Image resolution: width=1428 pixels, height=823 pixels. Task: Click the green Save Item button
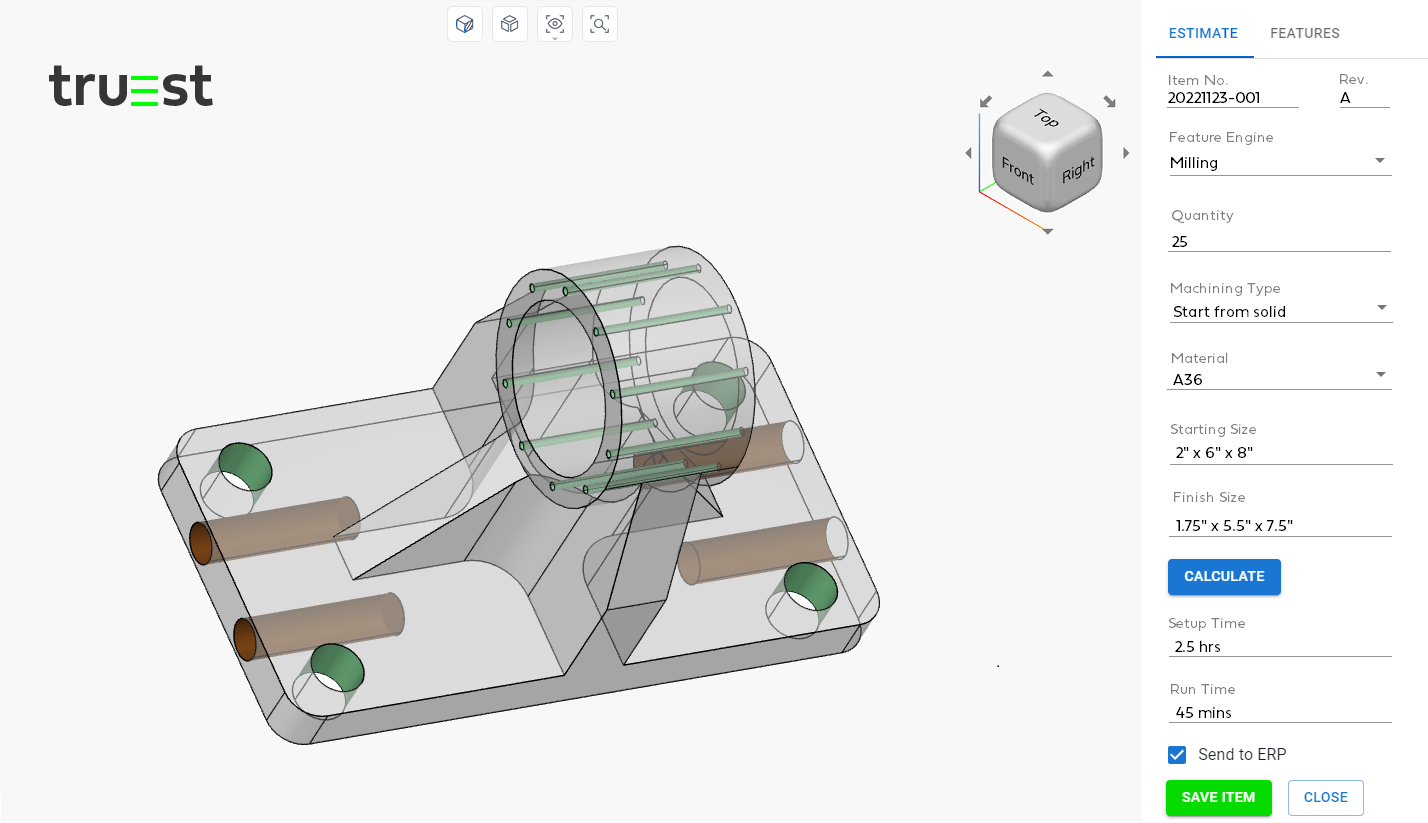point(1218,797)
